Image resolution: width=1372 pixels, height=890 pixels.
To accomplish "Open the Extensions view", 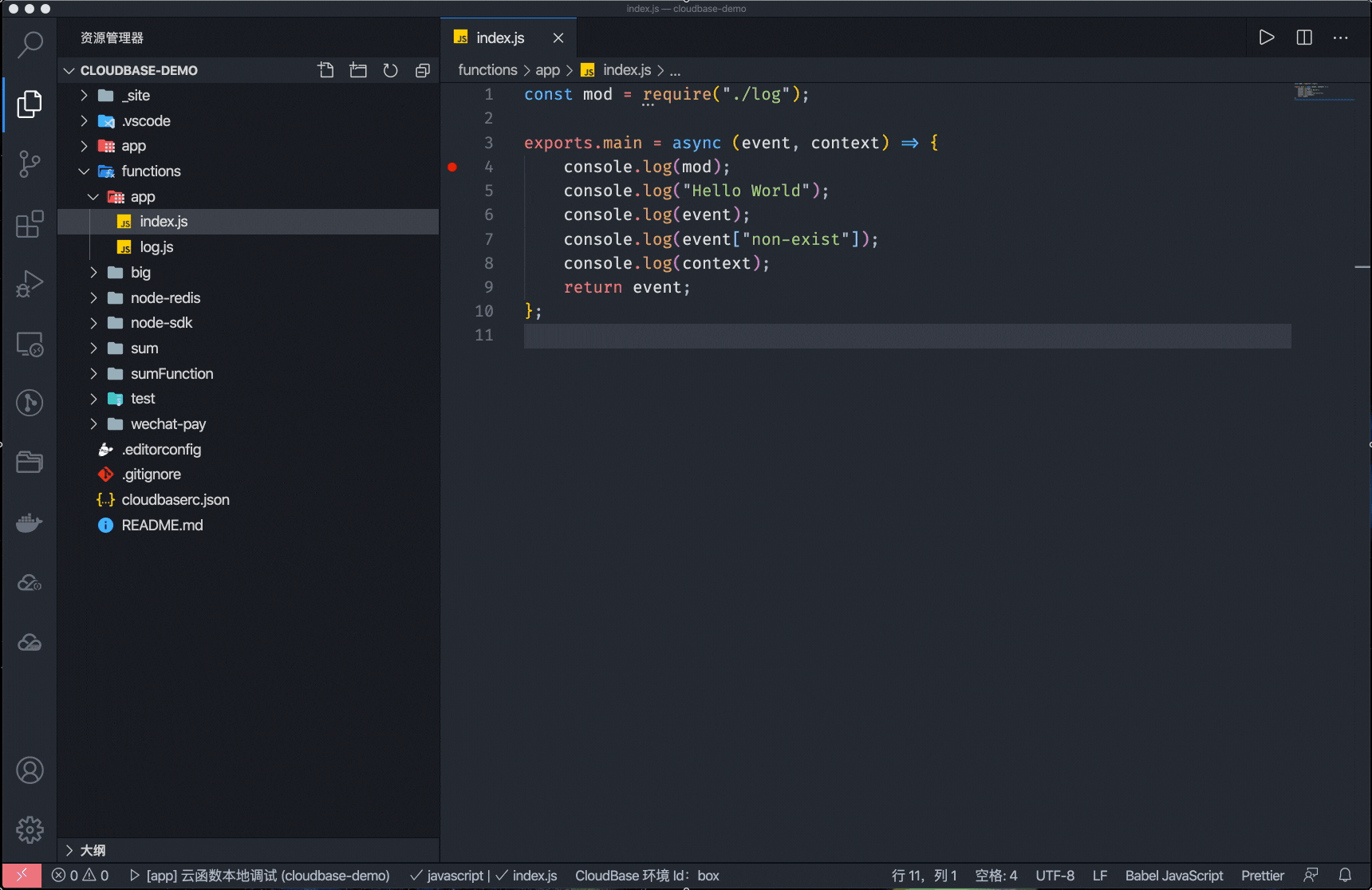I will [x=30, y=224].
